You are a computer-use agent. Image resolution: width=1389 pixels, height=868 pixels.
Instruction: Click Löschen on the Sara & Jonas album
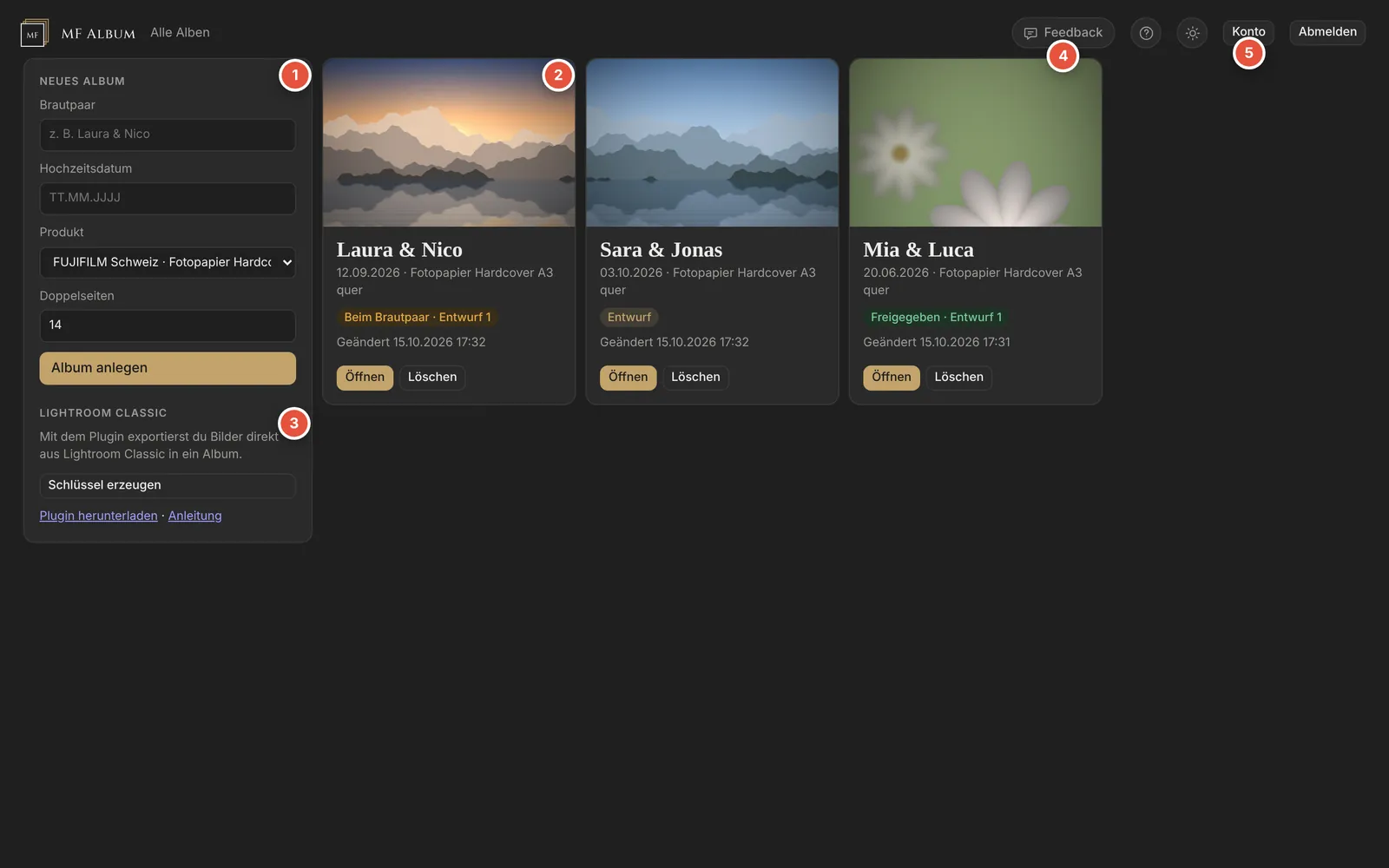695,378
